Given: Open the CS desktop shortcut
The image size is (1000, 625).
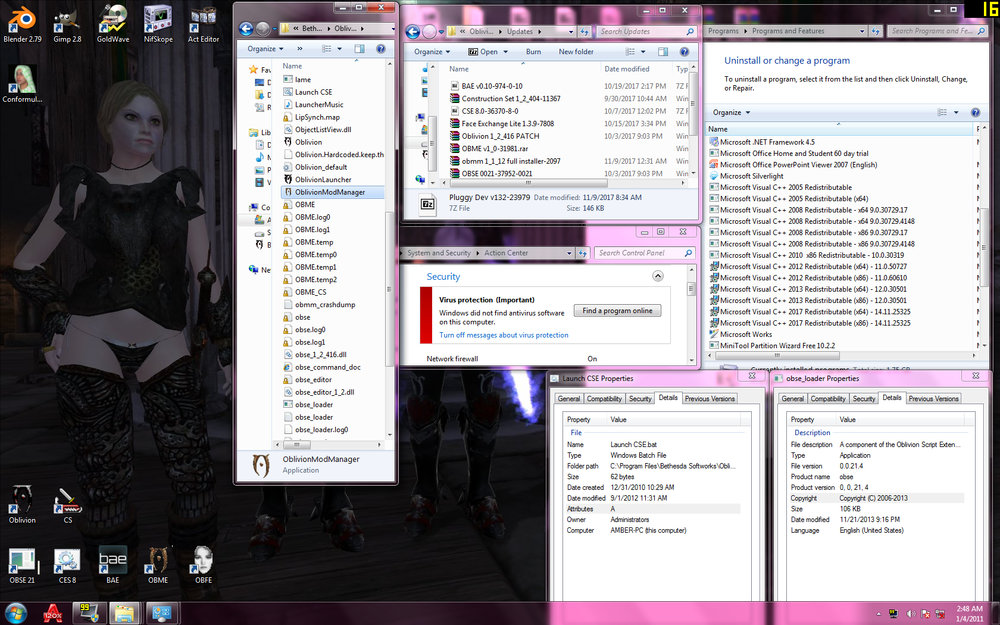Looking at the screenshot, I should 68,504.
